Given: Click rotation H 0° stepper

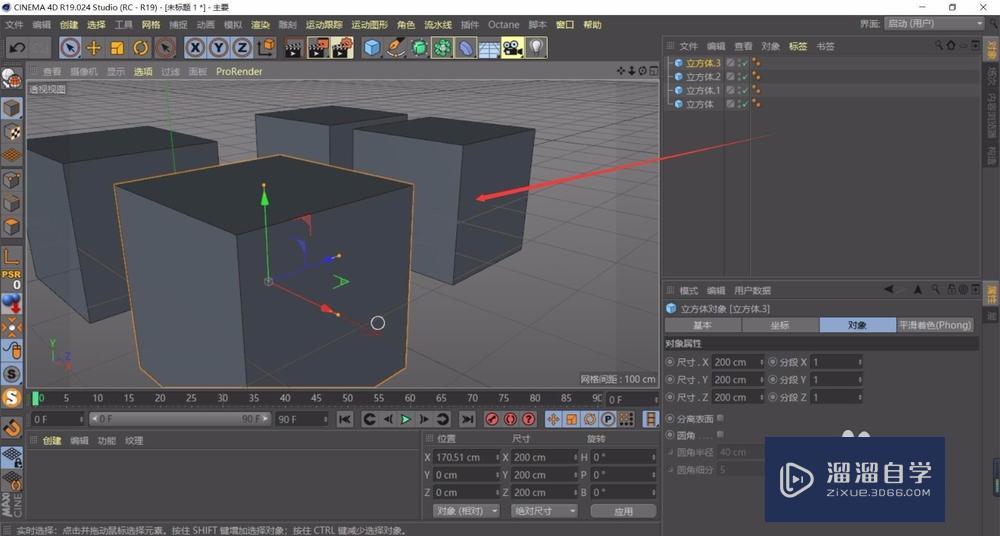Looking at the screenshot, I should [x=654, y=458].
